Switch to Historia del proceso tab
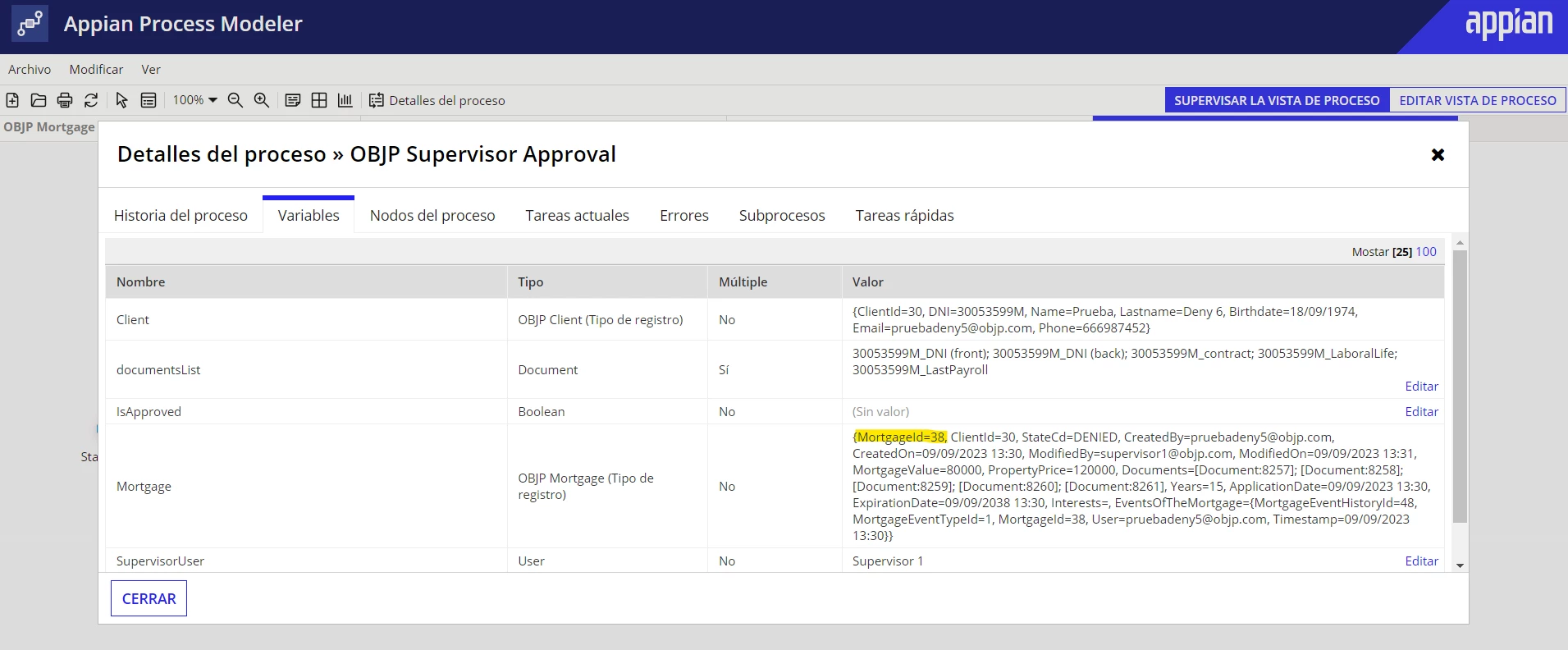The width and height of the screenshot is (1568, 650). pyautogui.click(x=181, y=215)
